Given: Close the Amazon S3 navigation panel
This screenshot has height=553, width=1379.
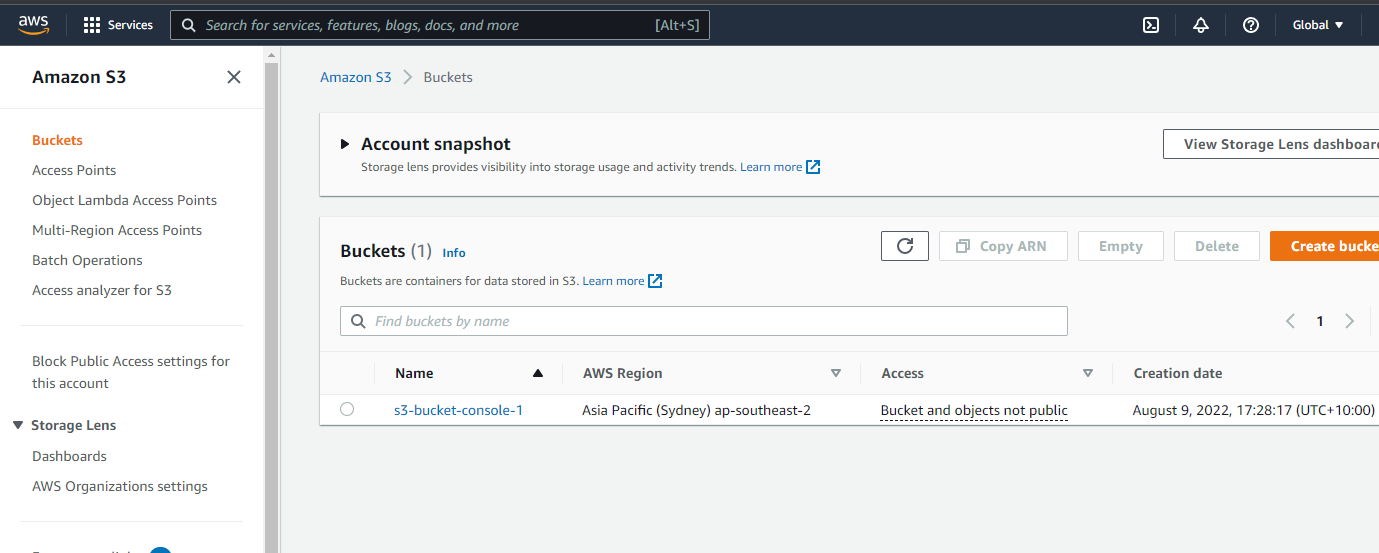Looking at the screenshot, I should coord(234,77).
